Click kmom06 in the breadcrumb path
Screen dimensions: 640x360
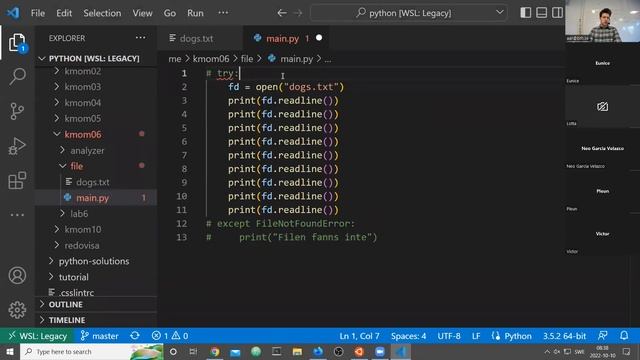pyautogui.click(x=211, y=59)
